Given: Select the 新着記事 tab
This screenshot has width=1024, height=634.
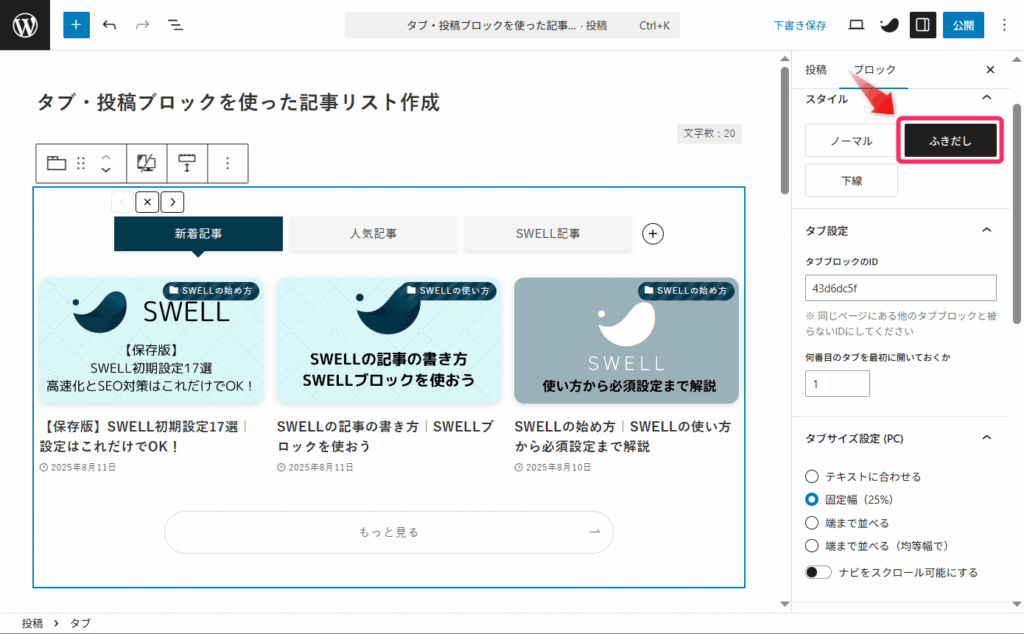Looking at the screenshot, I should [199, 234].
